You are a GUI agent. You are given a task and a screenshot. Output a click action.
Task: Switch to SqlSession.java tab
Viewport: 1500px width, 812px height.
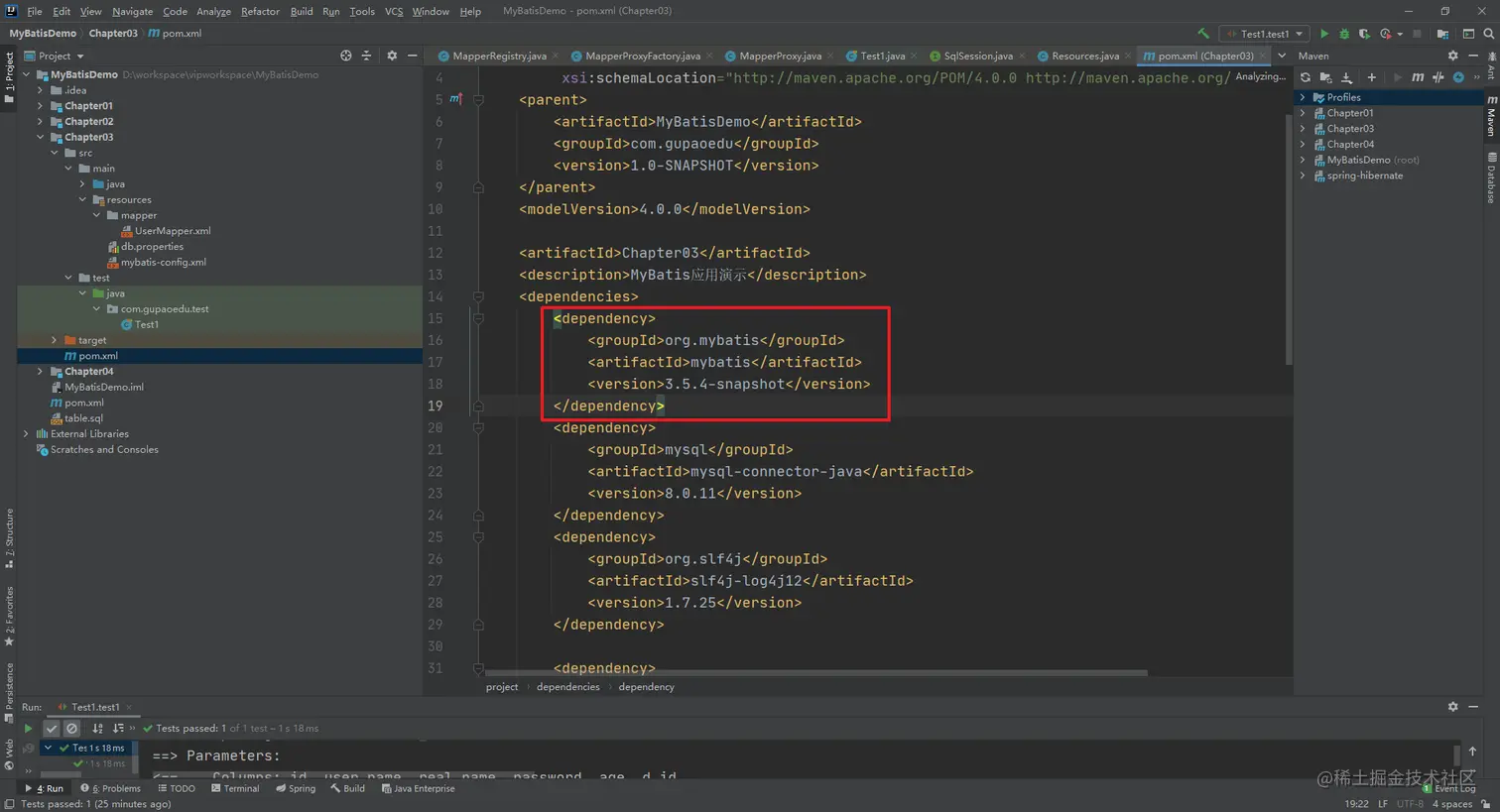(978, 56)
